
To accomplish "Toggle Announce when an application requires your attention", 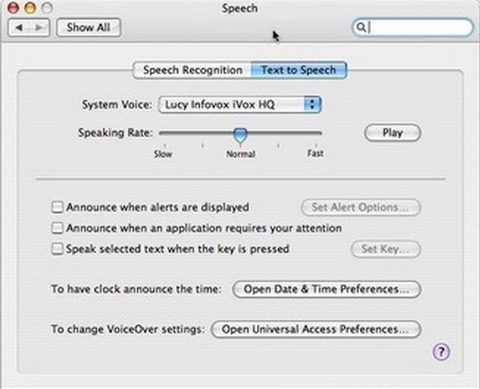I will click(57, 228).
